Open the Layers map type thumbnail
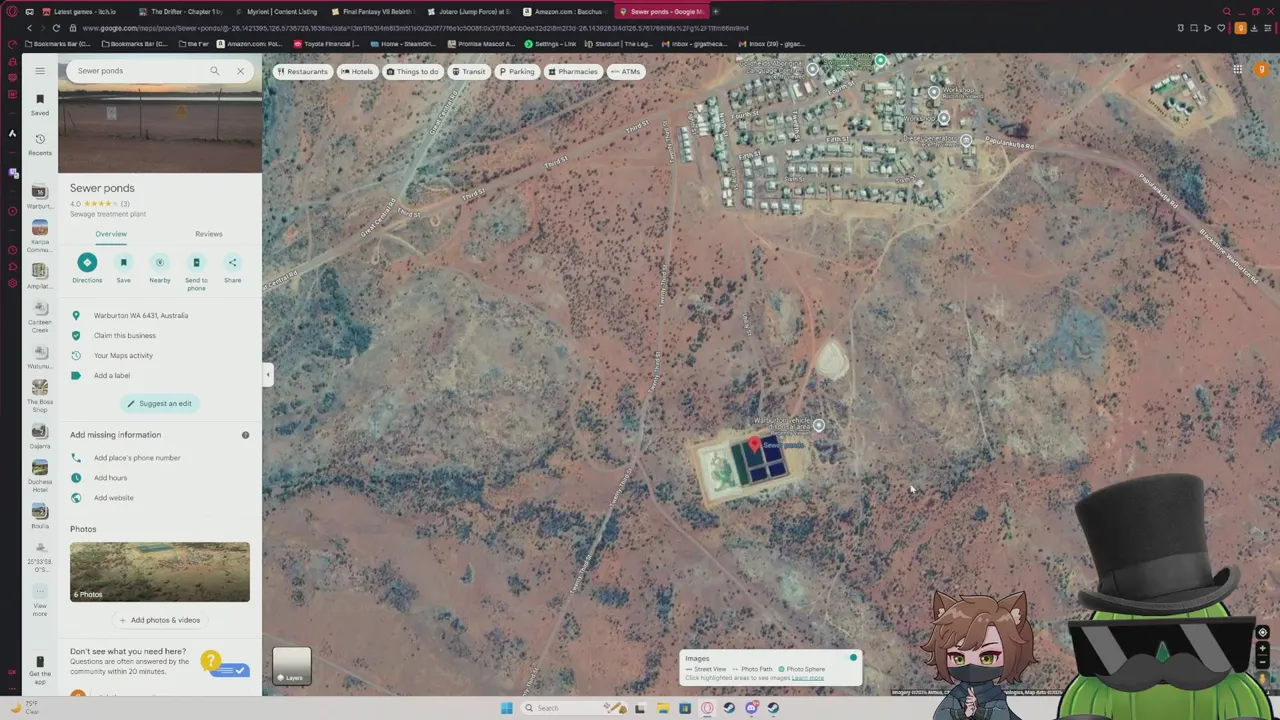The image size is (1280, 720). 292,666
